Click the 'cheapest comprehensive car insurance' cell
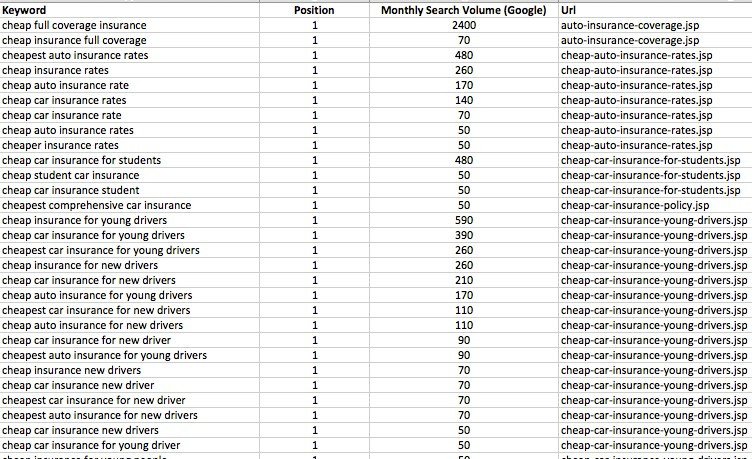Viewport: 752px width, 459px height. pos(129,205)
